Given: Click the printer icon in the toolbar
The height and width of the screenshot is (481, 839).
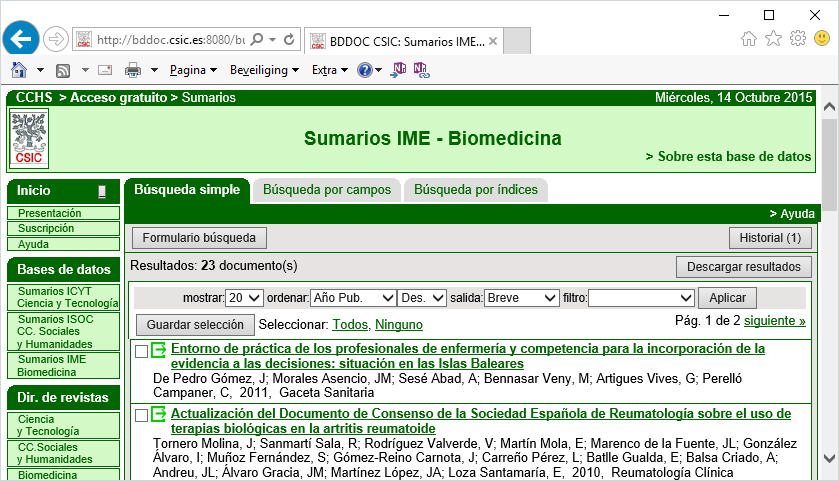Looking at the screenshot, I should (x=132, y=70).
